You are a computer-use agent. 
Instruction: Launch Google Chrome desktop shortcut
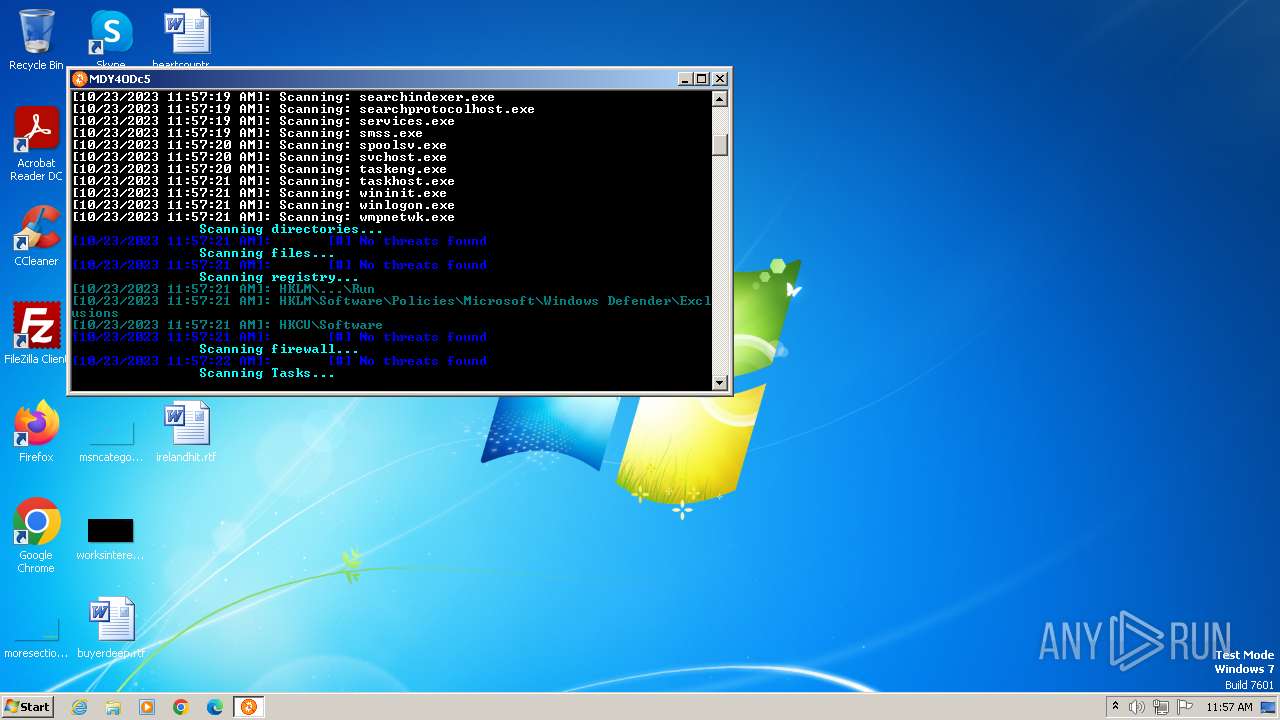[x=36, y=536]
